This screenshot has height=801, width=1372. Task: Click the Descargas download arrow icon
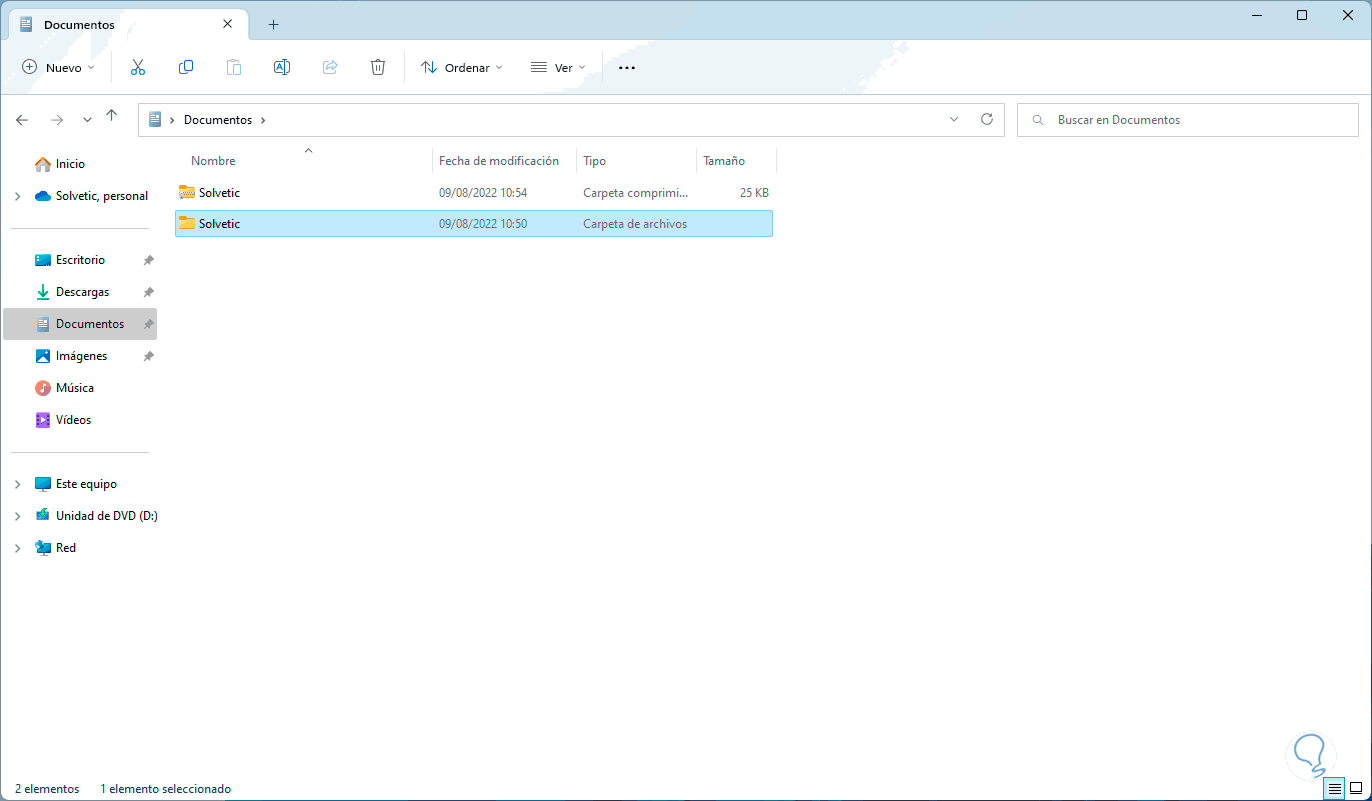pyautogui.click(x=43, y=292)
